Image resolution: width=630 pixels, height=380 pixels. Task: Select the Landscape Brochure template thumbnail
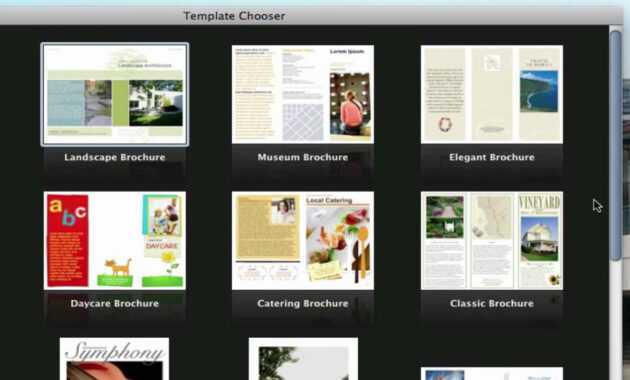tap(115, 94)
